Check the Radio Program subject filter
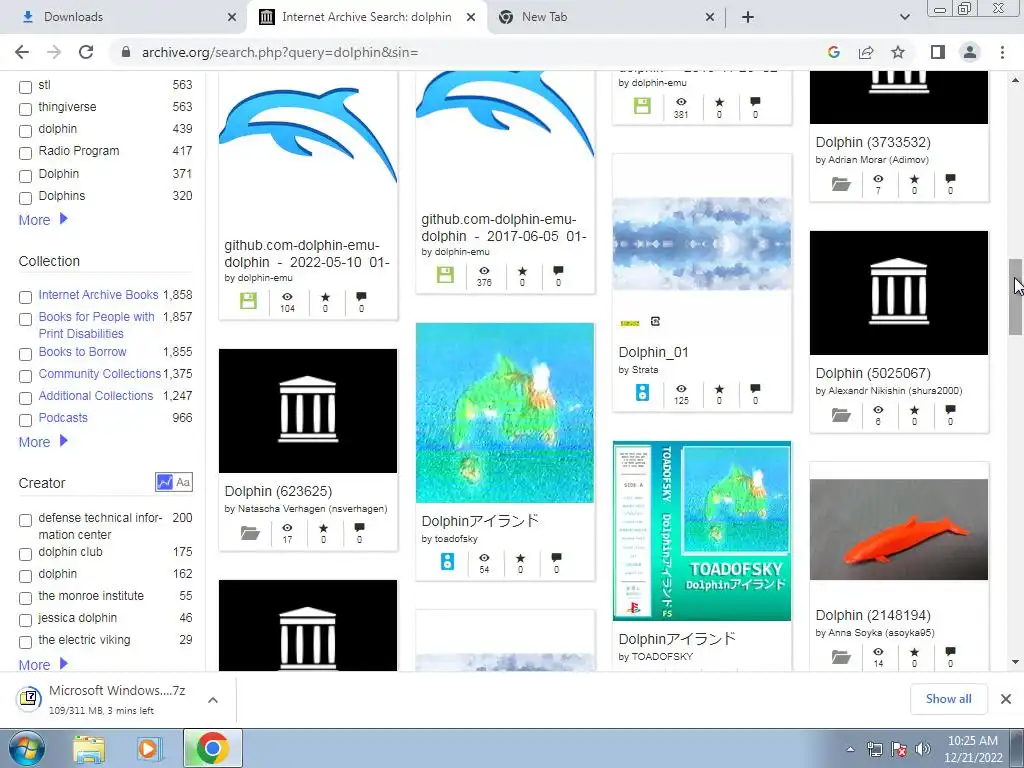Screen dimensions: 1024x768 click(25, 153)
